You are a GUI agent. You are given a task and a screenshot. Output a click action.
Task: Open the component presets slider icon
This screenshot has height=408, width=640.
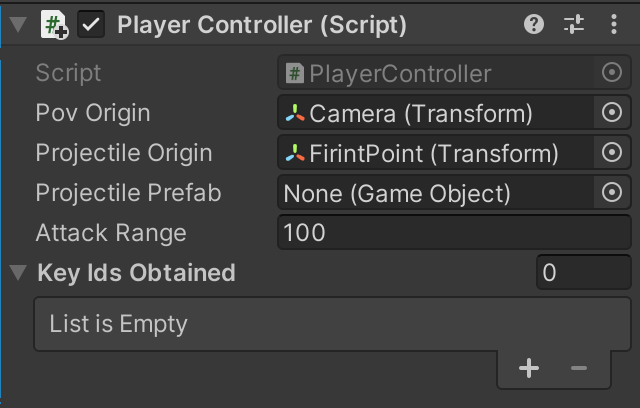coord(573,26)
